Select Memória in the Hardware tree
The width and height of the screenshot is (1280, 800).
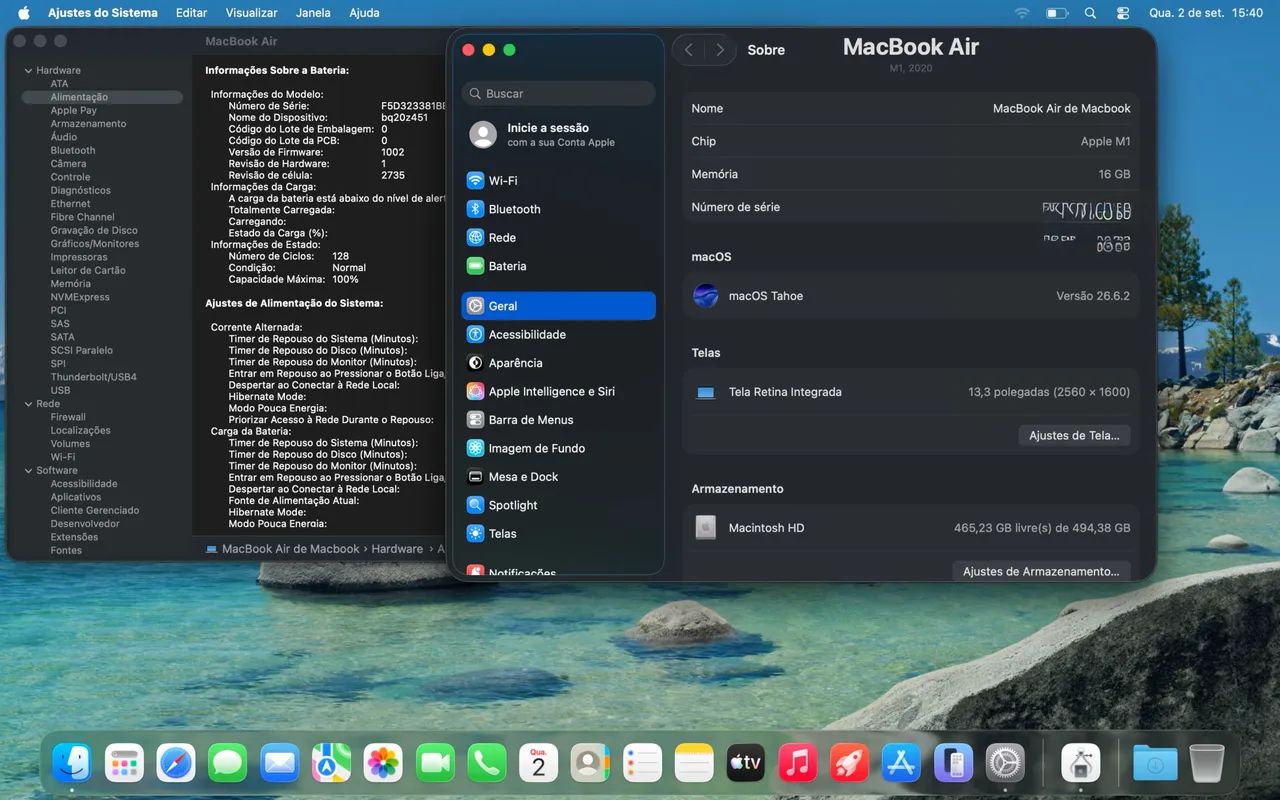click(71, 284)
